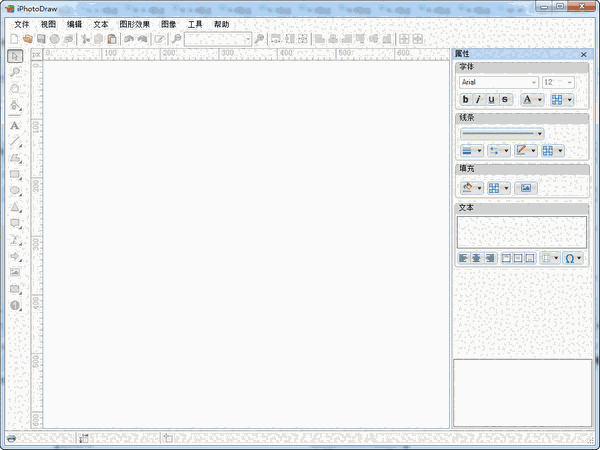Select the callout speech bubble tool
Image resolution: width=600 pixels, height=450 pixels.
(x=15, y=223)
